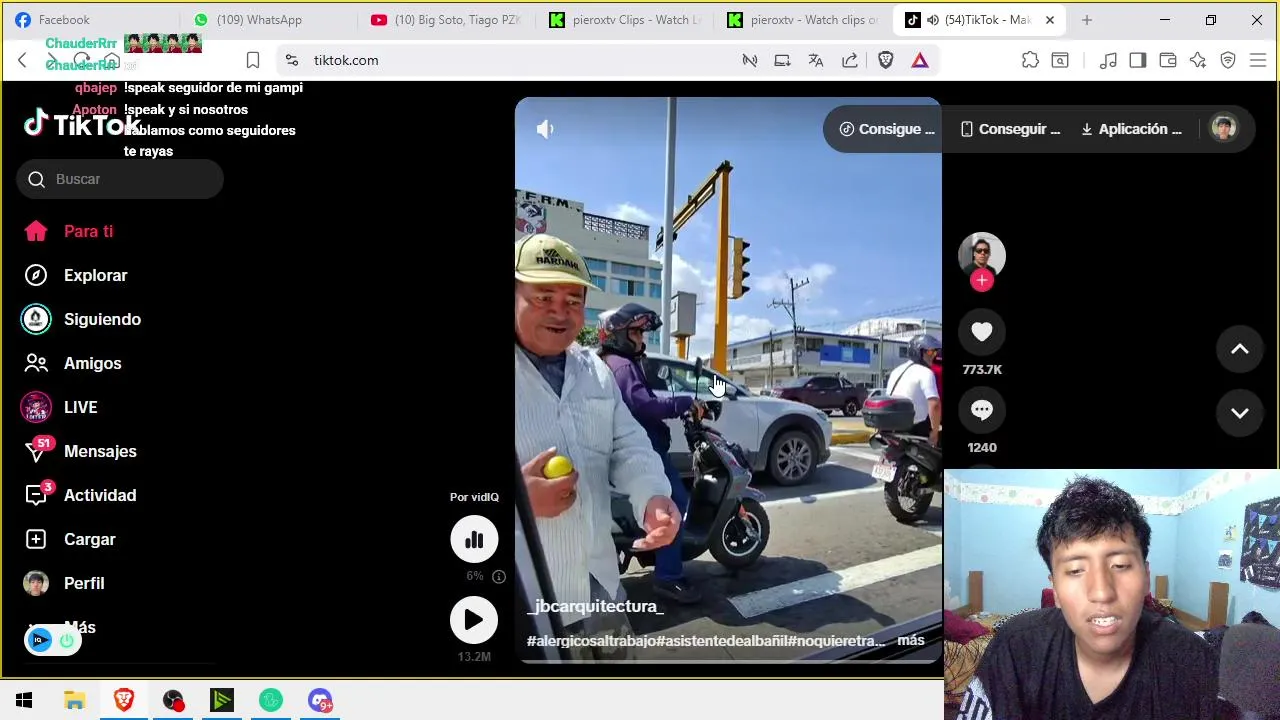This screenshot has width=1280, height=720.
Task: Follow creator with the red plus badge
Action: (x=982, y=281)
